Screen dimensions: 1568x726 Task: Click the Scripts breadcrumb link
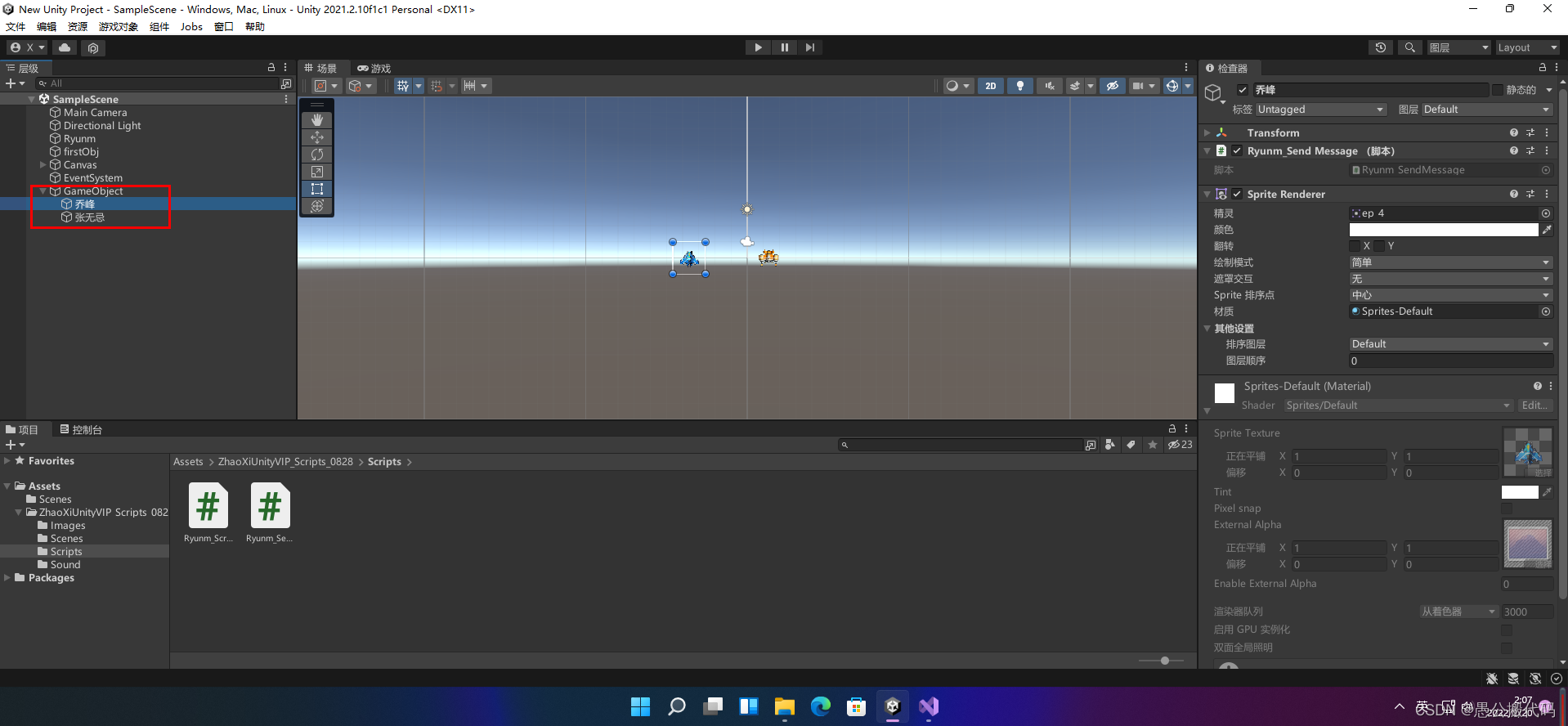(x=384, y=462)
